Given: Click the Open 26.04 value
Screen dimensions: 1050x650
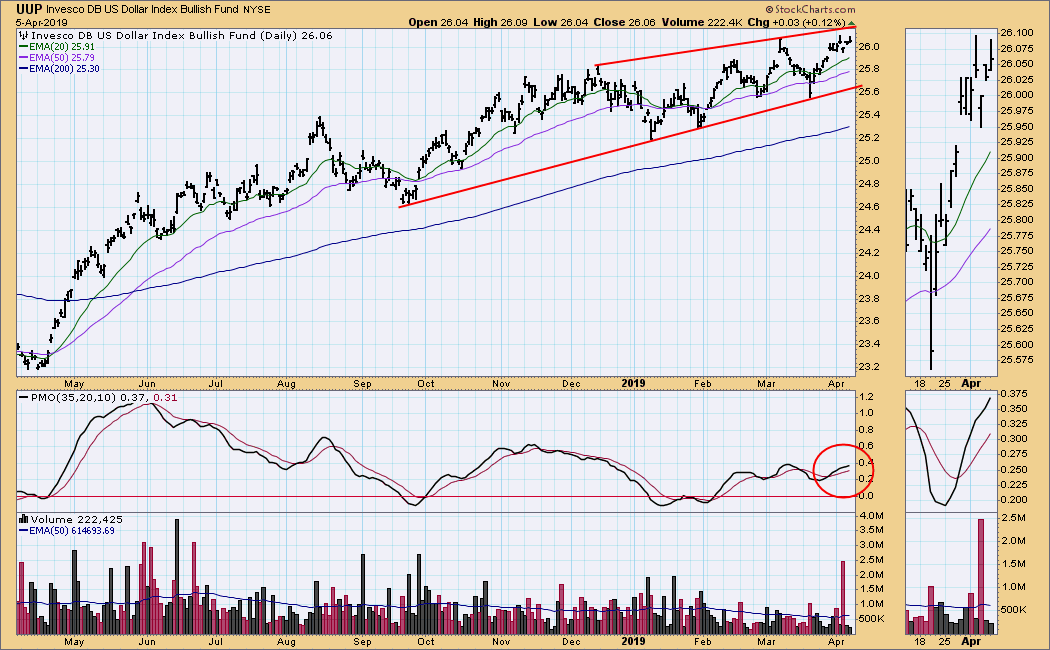Looking at the screenshot, I should (x=438, y=22).
